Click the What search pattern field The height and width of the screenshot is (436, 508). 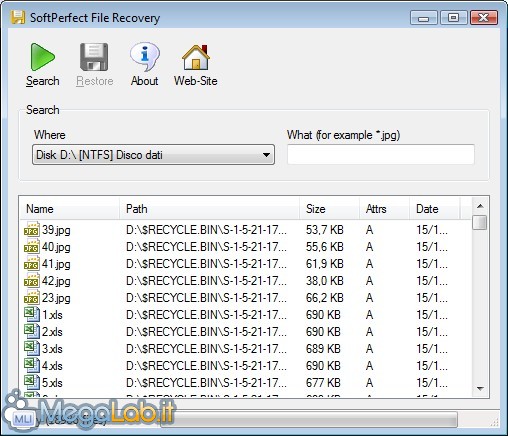point(381,154)
